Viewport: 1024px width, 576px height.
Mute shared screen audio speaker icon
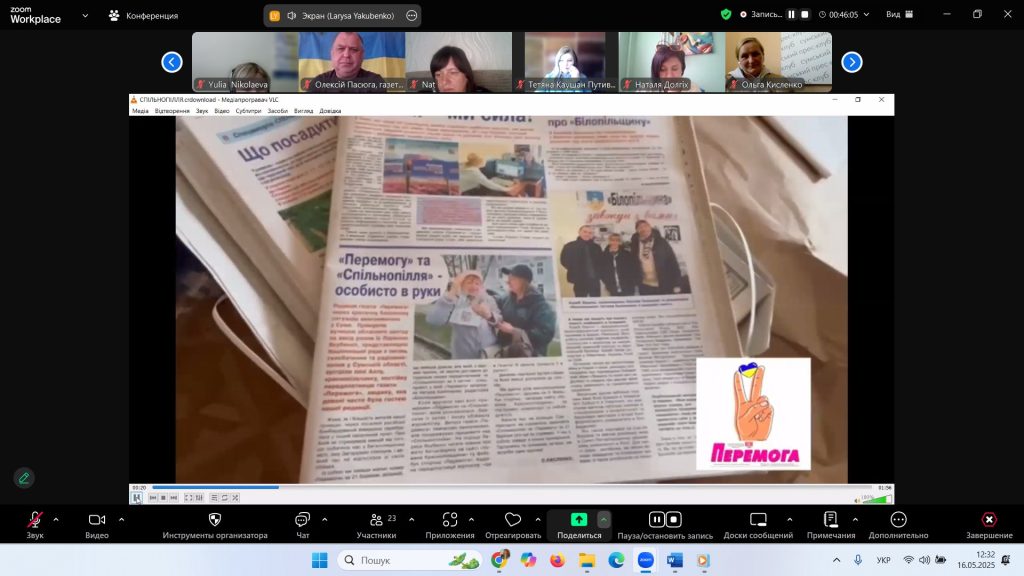[x=292, y=15]
